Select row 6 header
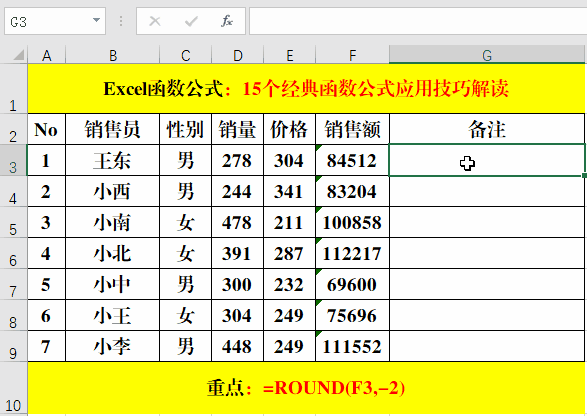This screenshot has width=587, height=416. point(13,253)
